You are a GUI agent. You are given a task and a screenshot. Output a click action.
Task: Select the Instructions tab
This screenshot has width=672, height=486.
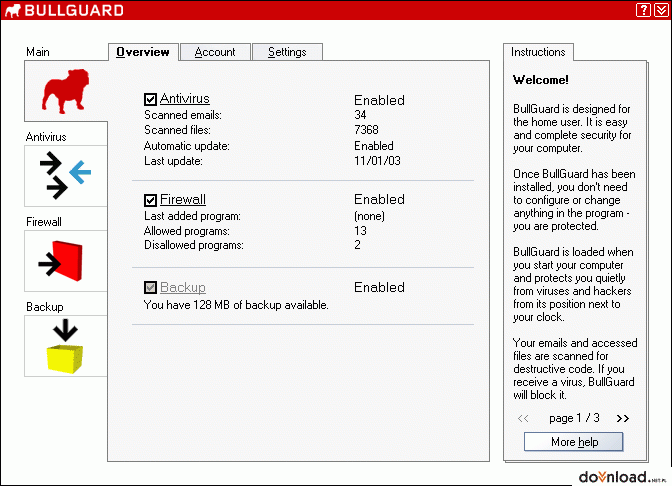coord(538,52)
